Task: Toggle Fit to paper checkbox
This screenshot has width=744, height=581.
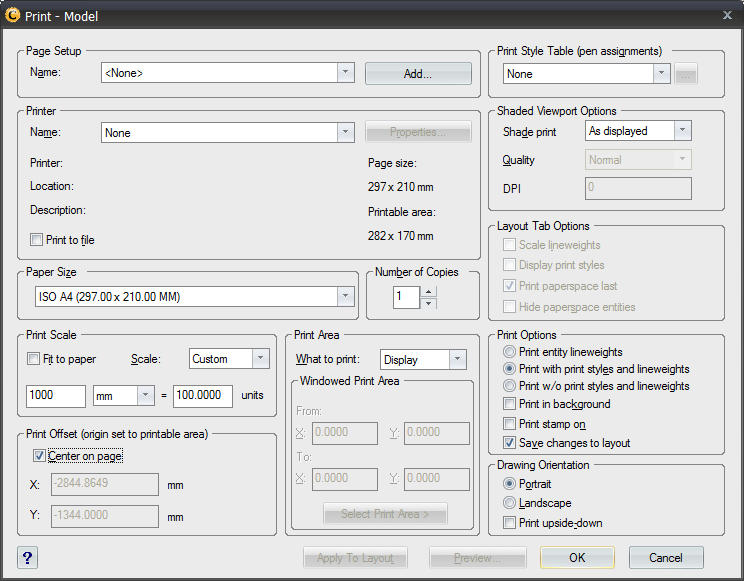Action: coord(33,359)
